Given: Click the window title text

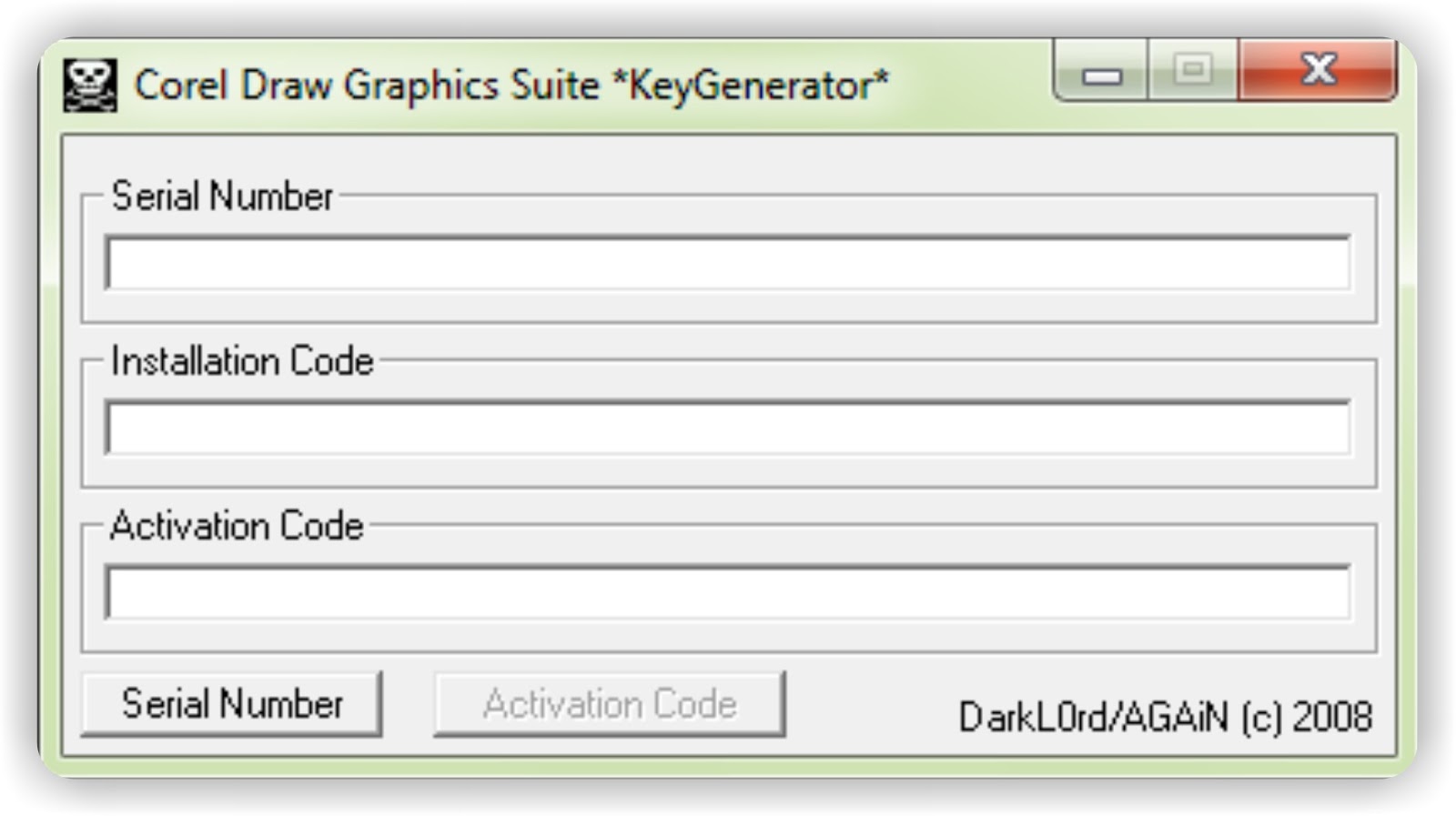Looking at the screenshot, I should point(510,86).
